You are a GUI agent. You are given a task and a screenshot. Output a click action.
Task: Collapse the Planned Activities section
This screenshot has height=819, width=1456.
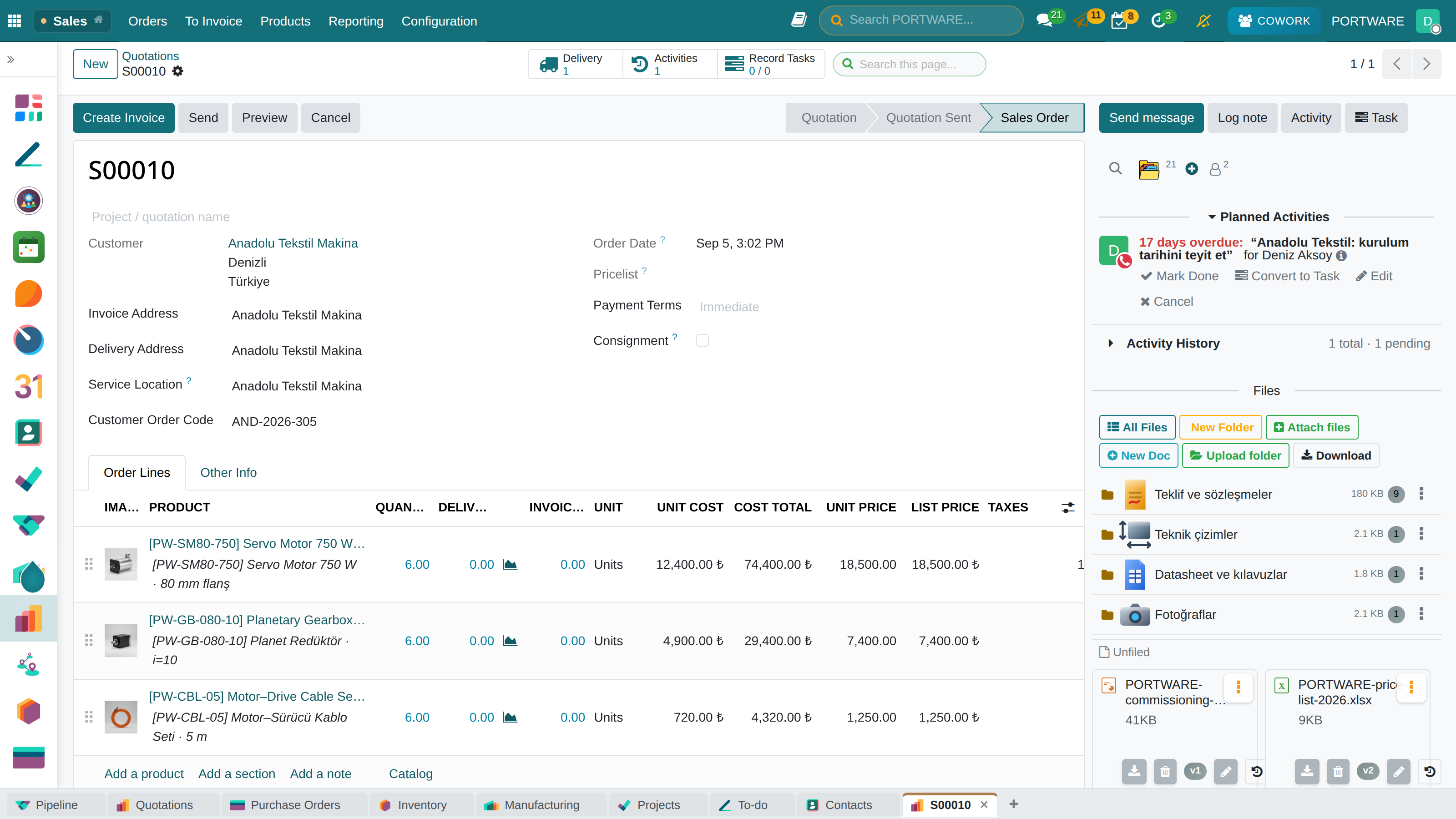coord(1269,217)
